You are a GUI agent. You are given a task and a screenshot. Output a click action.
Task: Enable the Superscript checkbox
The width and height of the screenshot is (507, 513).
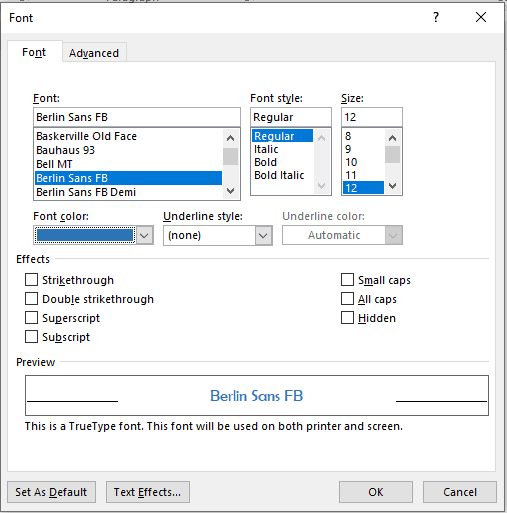point(31,318)
